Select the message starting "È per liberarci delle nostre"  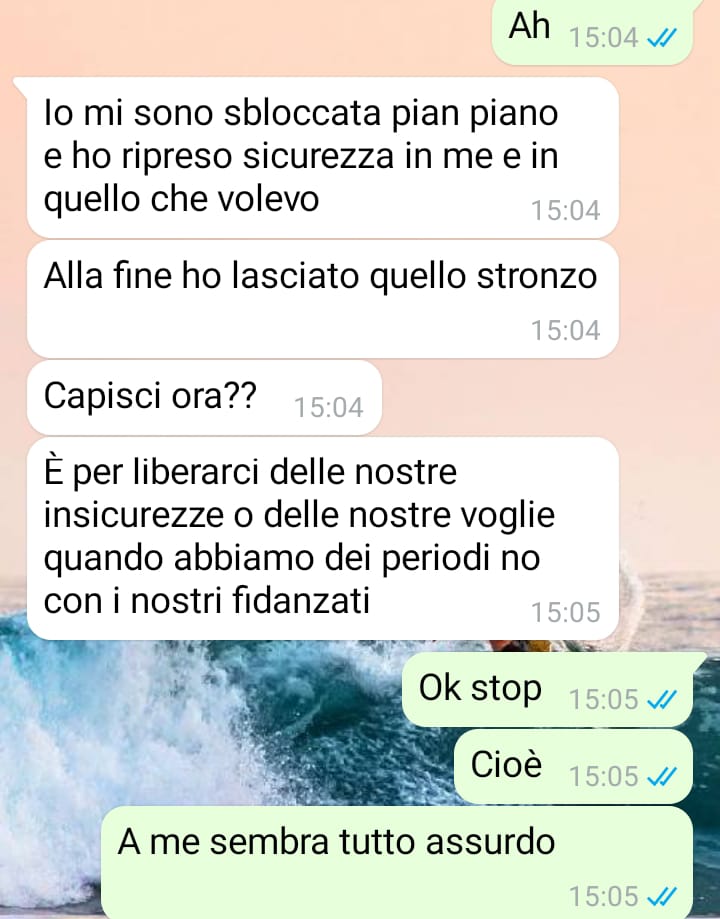tap(322, 539)
